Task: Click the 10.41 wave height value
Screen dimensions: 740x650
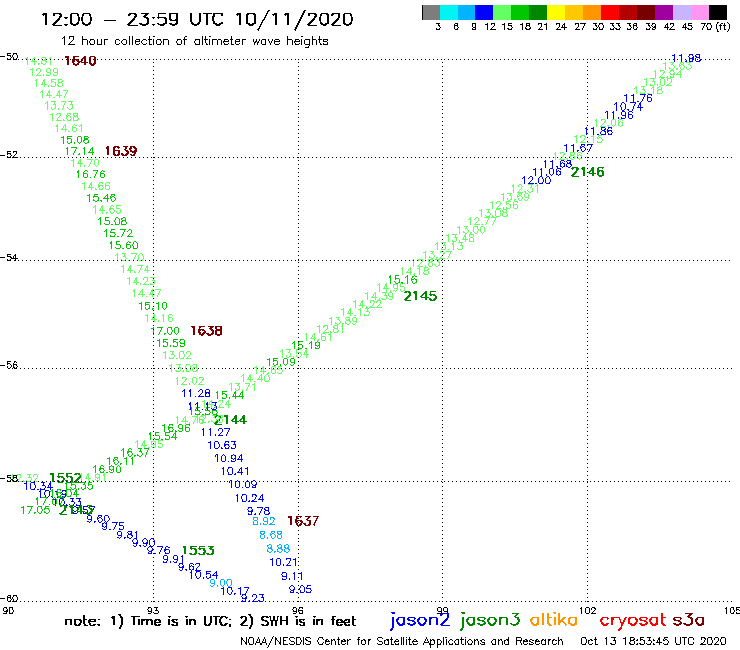Action: point(235,471)
